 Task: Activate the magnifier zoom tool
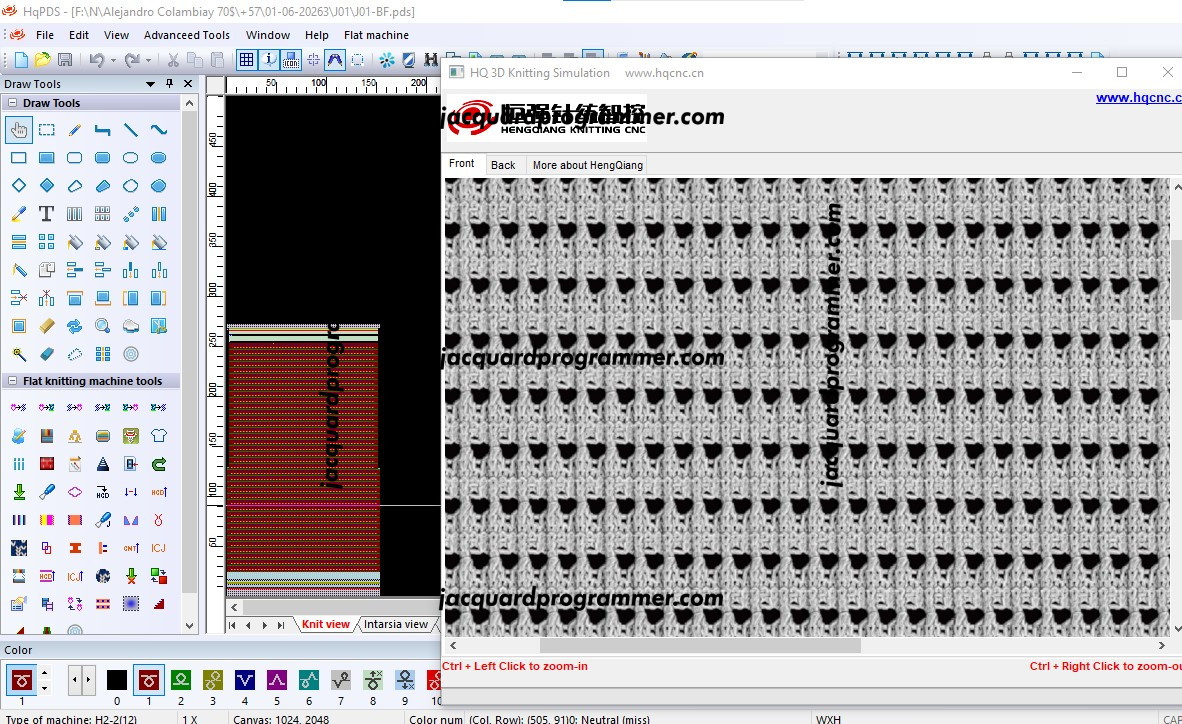pos(103,326)
